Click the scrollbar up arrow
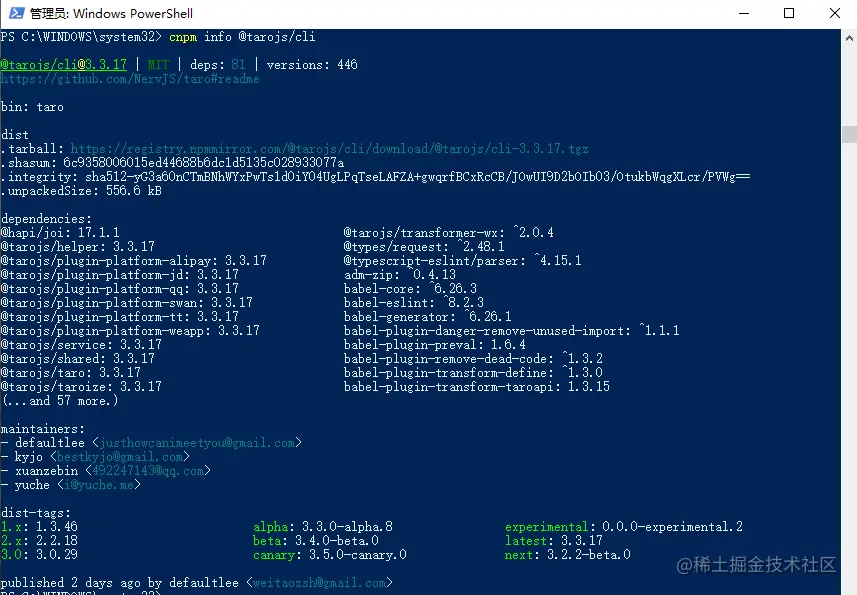 point(849,37)
